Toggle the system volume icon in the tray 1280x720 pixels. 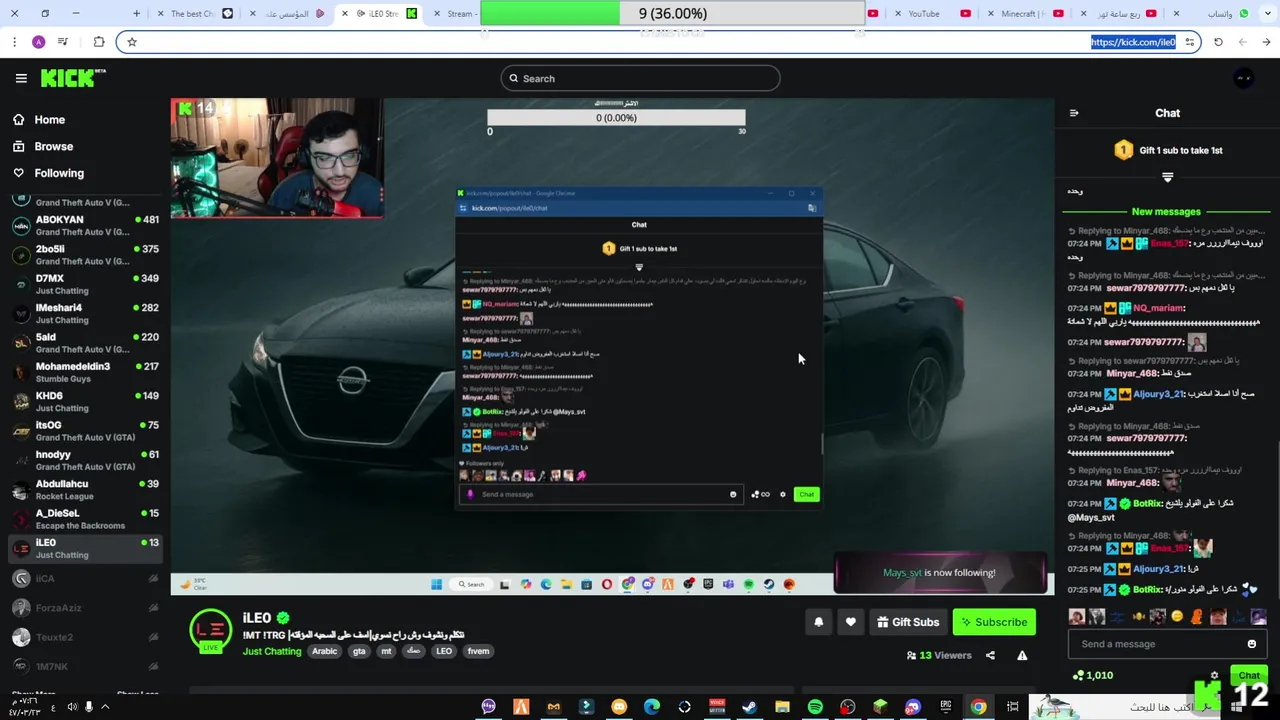[72, 707]
